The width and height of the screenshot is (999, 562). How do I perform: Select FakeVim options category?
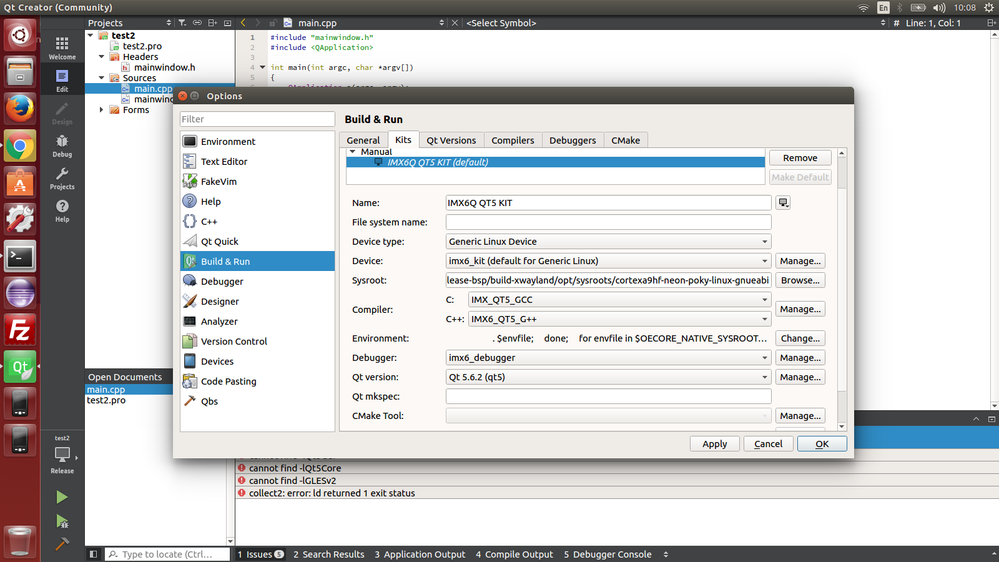point(257,182)
